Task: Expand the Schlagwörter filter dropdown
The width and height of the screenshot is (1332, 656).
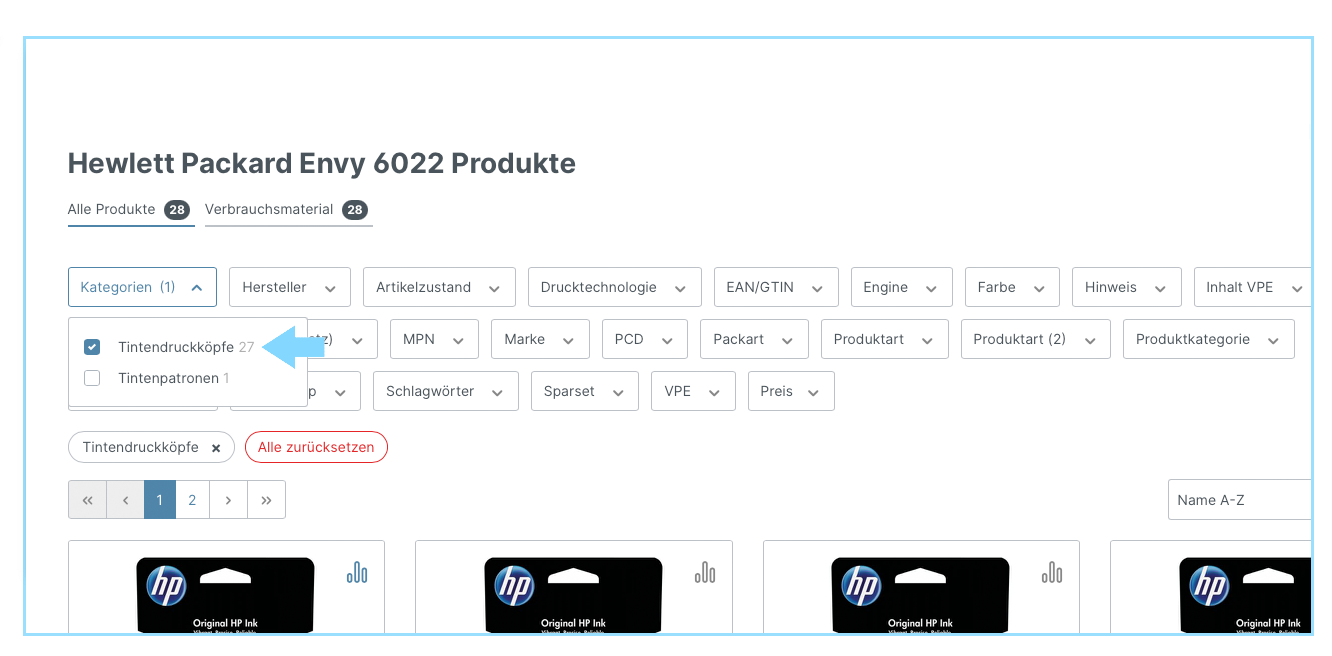Action: click(446, 391)
